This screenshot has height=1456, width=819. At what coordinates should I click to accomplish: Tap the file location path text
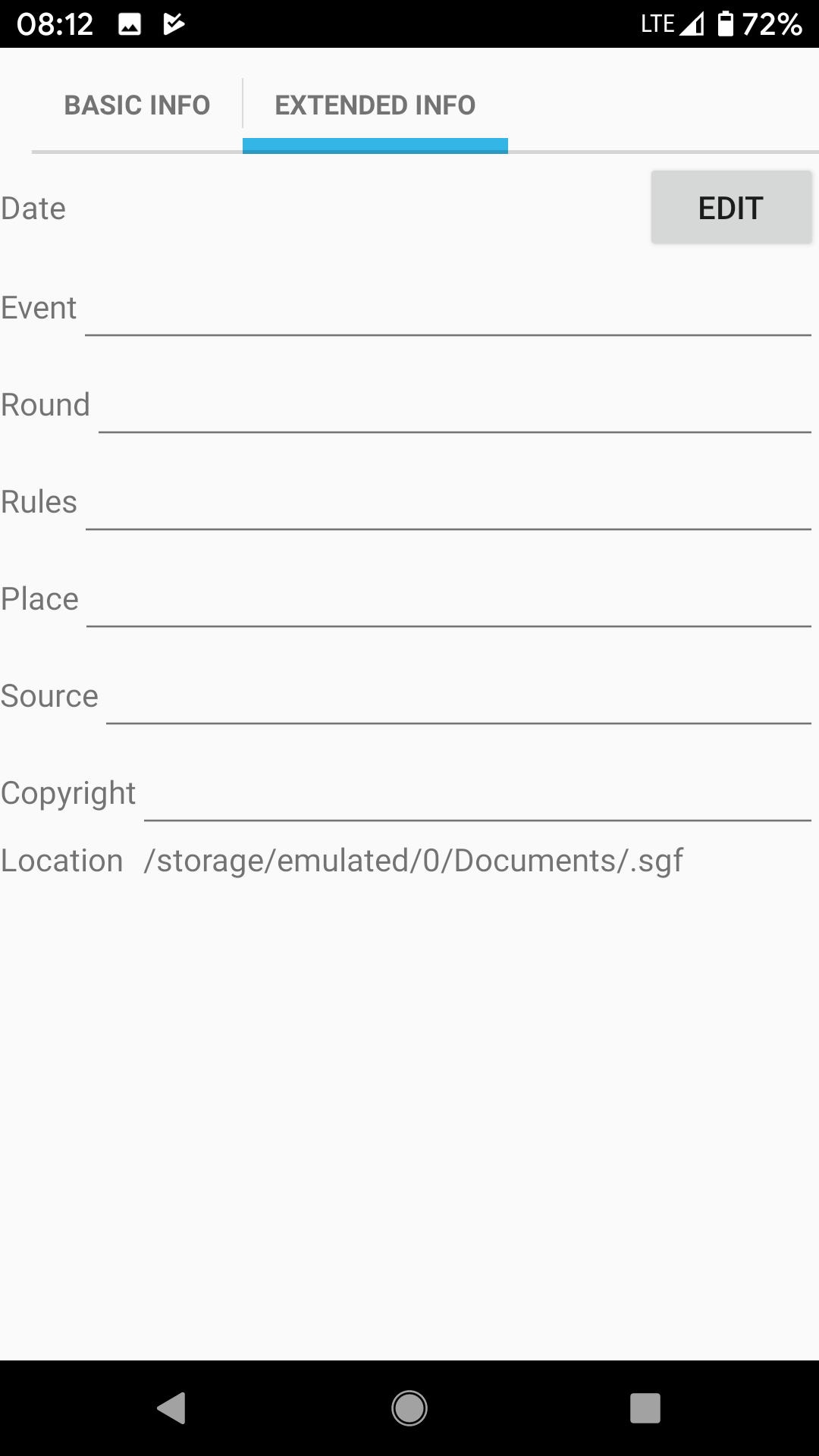(413, 861)
